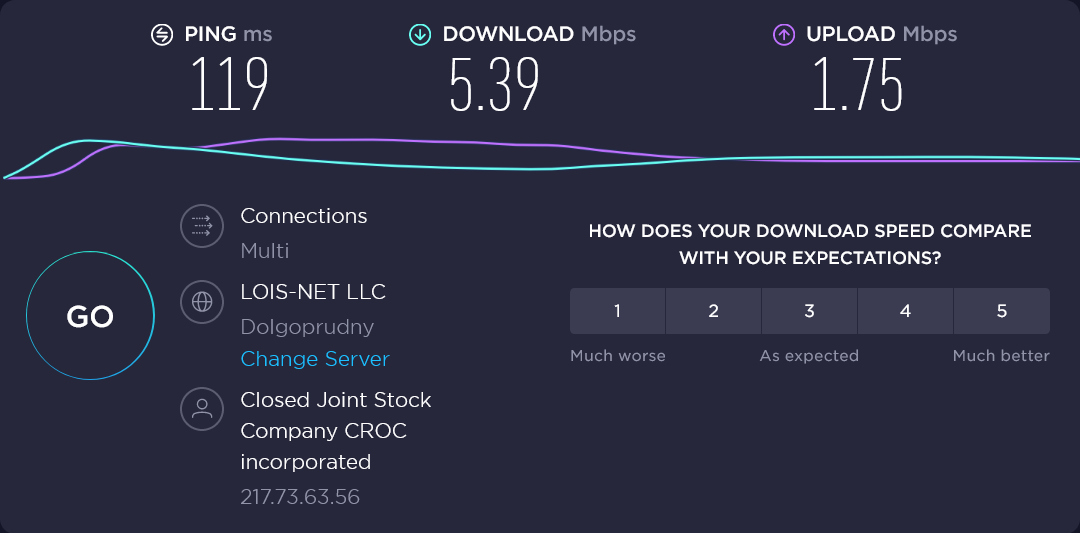This screenshot has width=1080, height=533.
Task: Click the download arrow icon
Action: click(420, 35)
